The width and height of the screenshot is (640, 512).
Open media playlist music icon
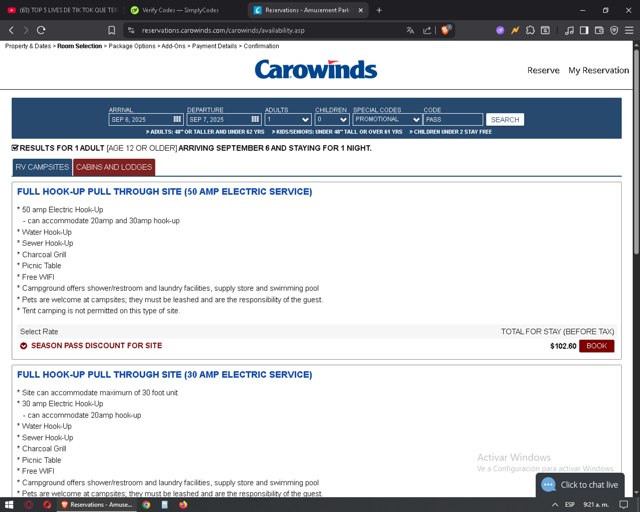569,30
